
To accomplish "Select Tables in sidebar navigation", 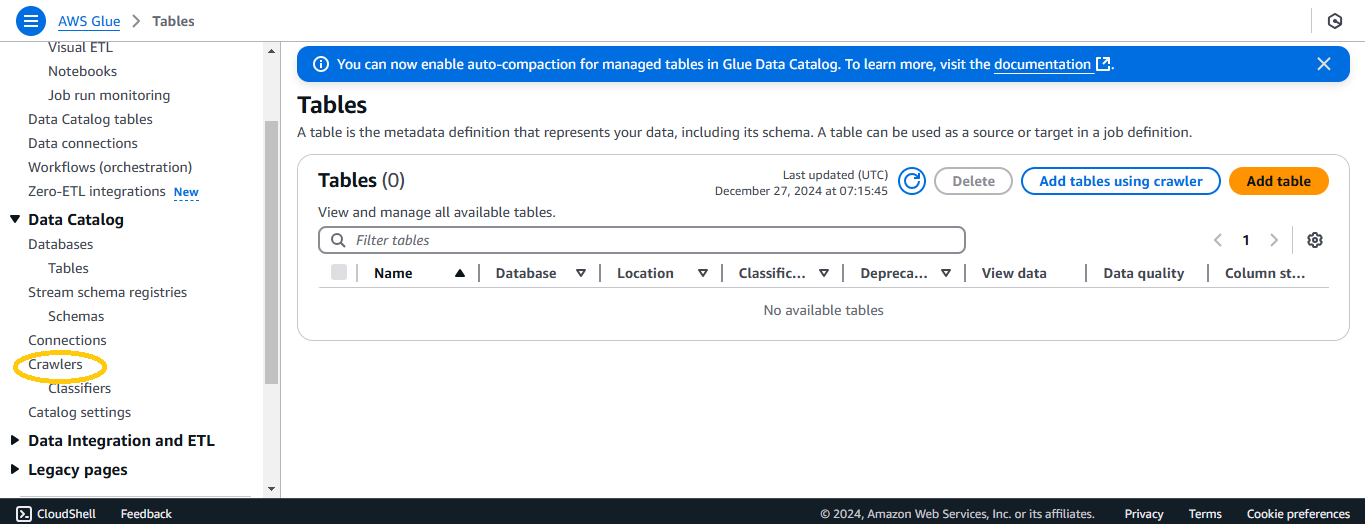I will 68,268.
